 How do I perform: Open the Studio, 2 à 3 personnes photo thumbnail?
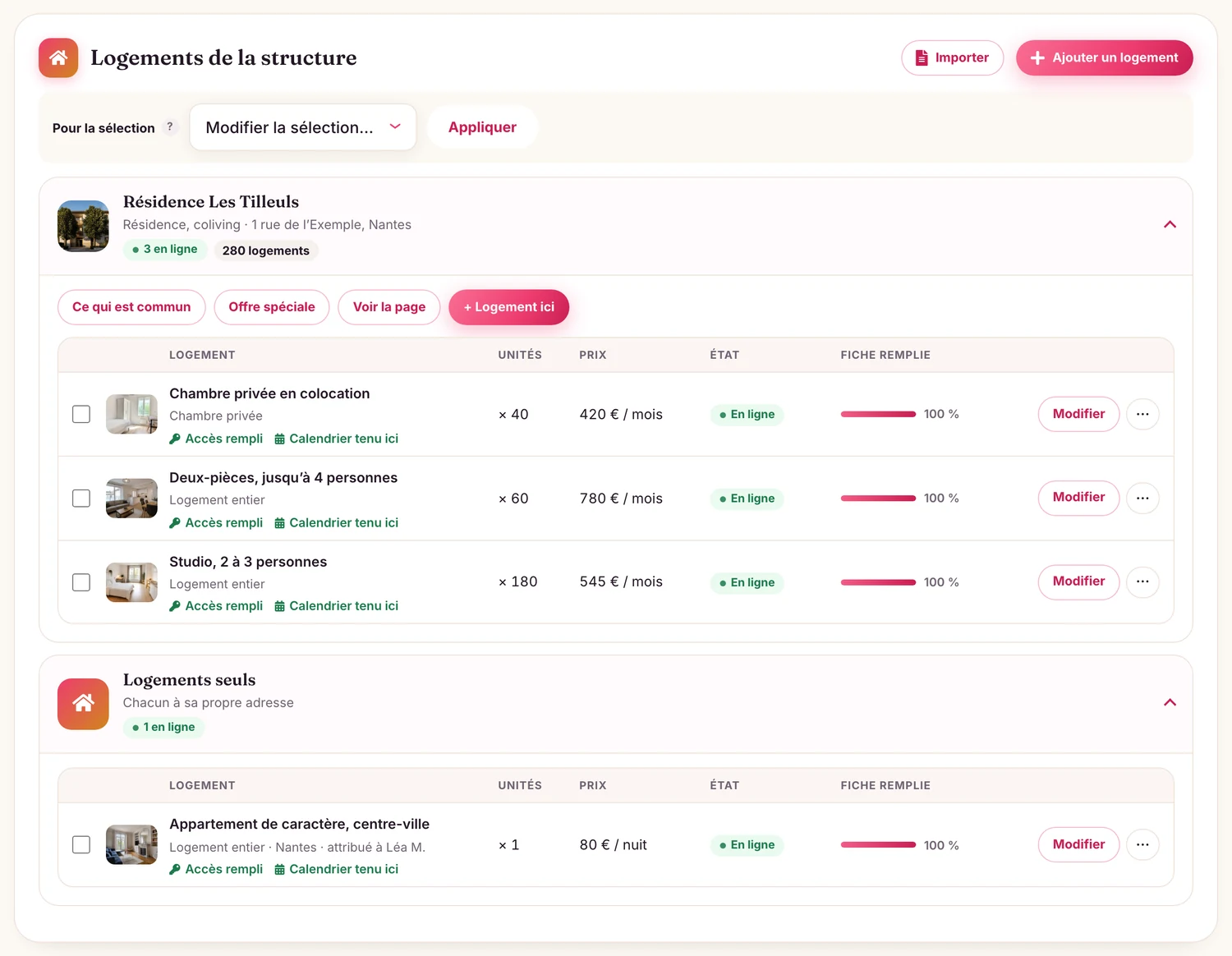[131, 582]
